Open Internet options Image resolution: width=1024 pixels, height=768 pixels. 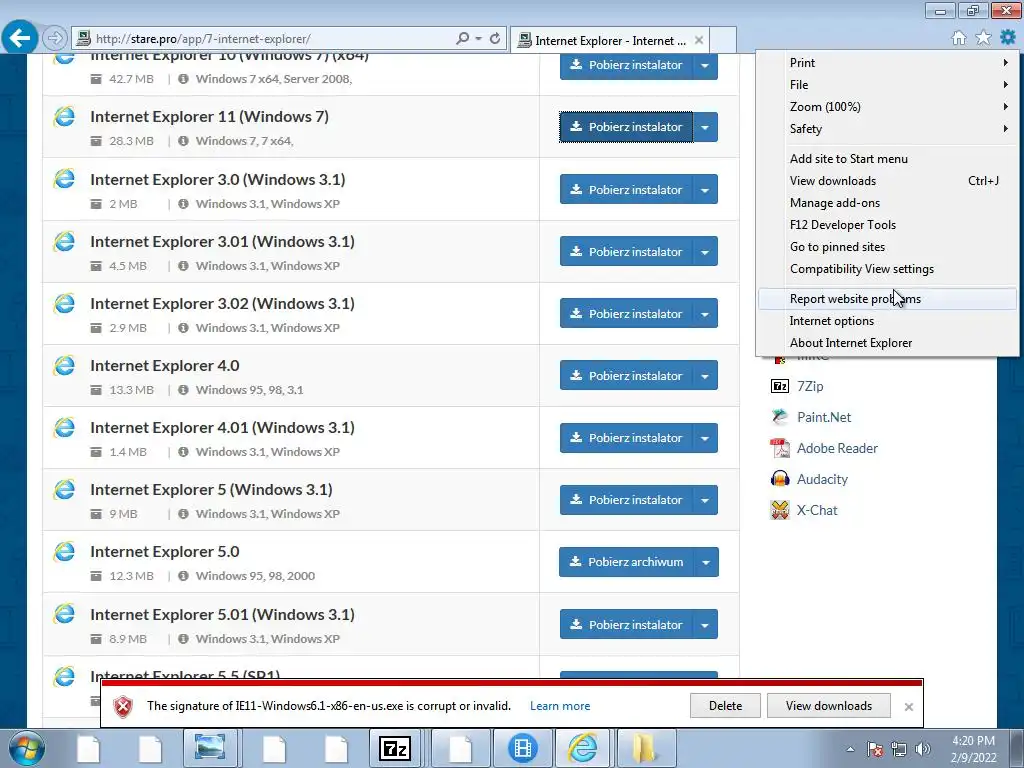click(888, 321)
